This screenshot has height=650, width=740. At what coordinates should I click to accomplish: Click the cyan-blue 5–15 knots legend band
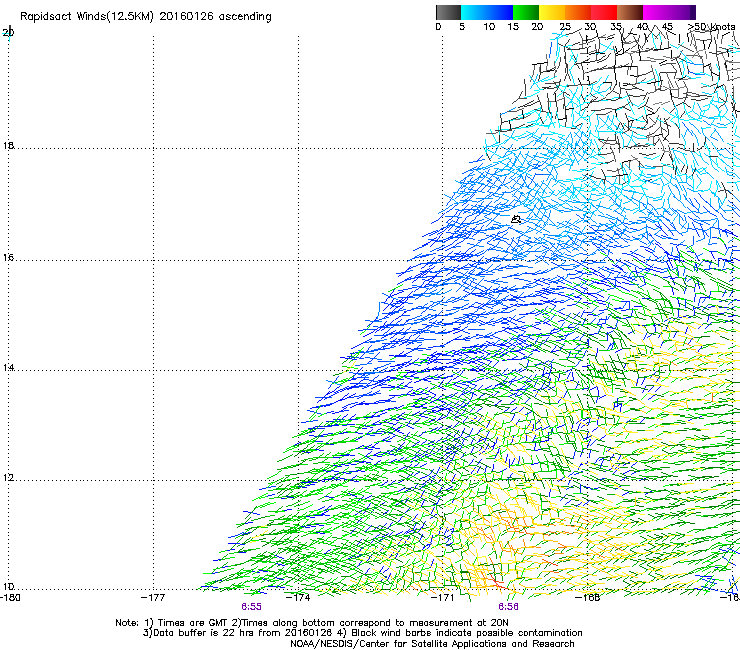(x=487, y=12)
